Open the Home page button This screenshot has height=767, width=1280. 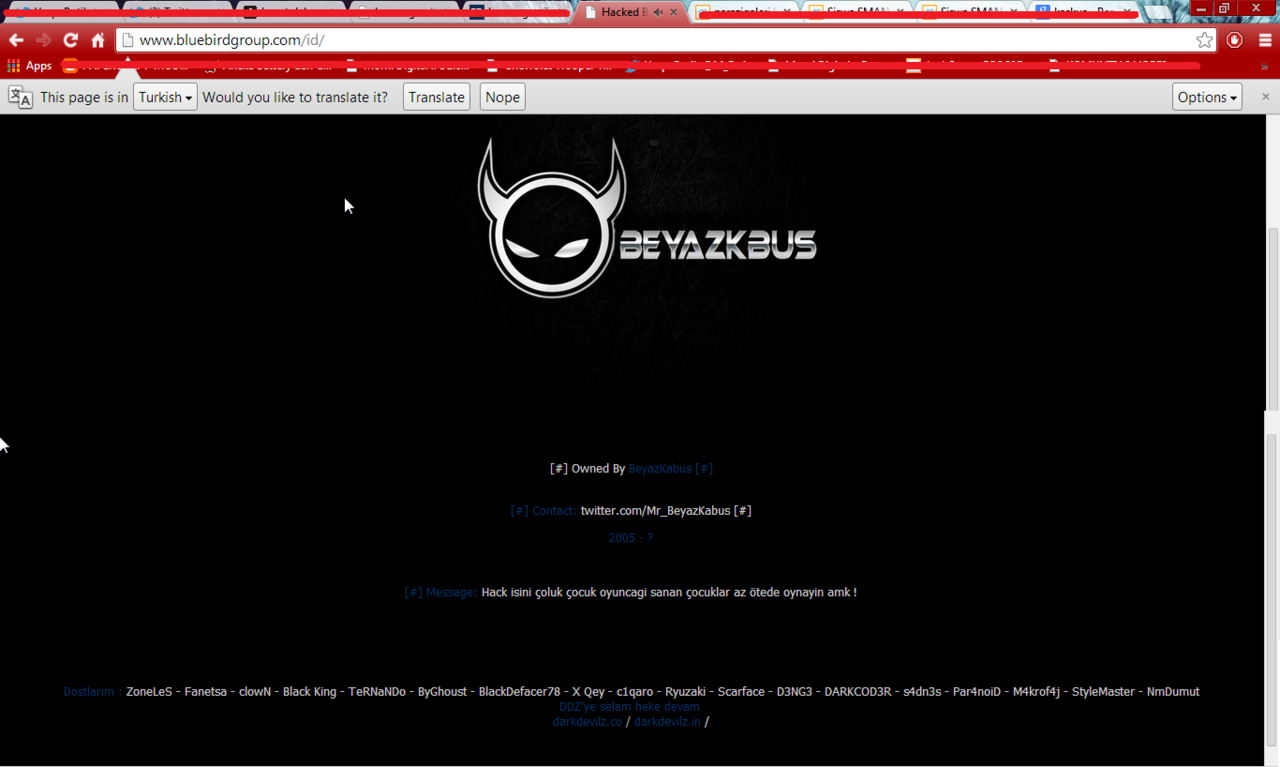(98, 40)
